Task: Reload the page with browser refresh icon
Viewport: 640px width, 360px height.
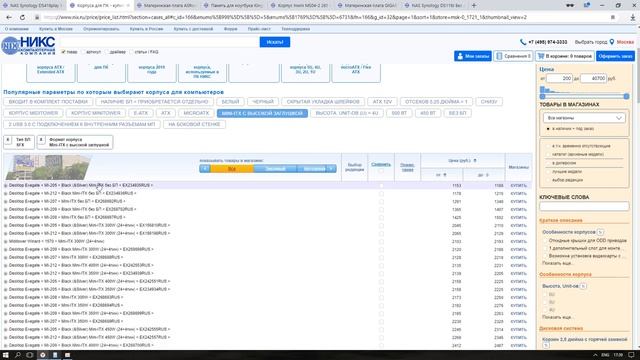Action: point(22,18)
